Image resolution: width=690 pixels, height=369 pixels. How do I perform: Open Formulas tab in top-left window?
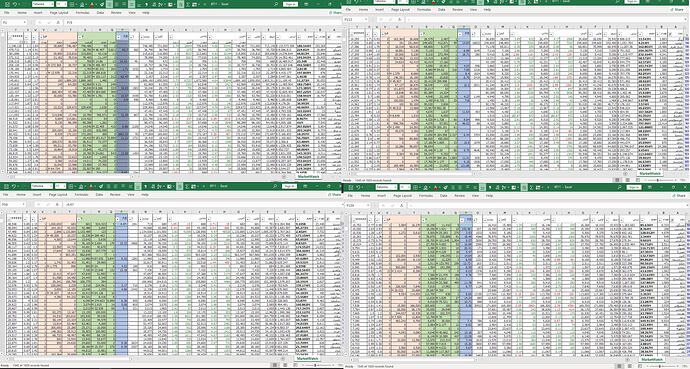tap(82, 13)
